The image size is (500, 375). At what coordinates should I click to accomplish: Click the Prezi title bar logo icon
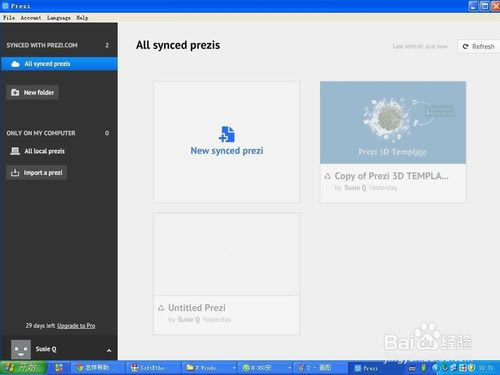tap(5, 6)
